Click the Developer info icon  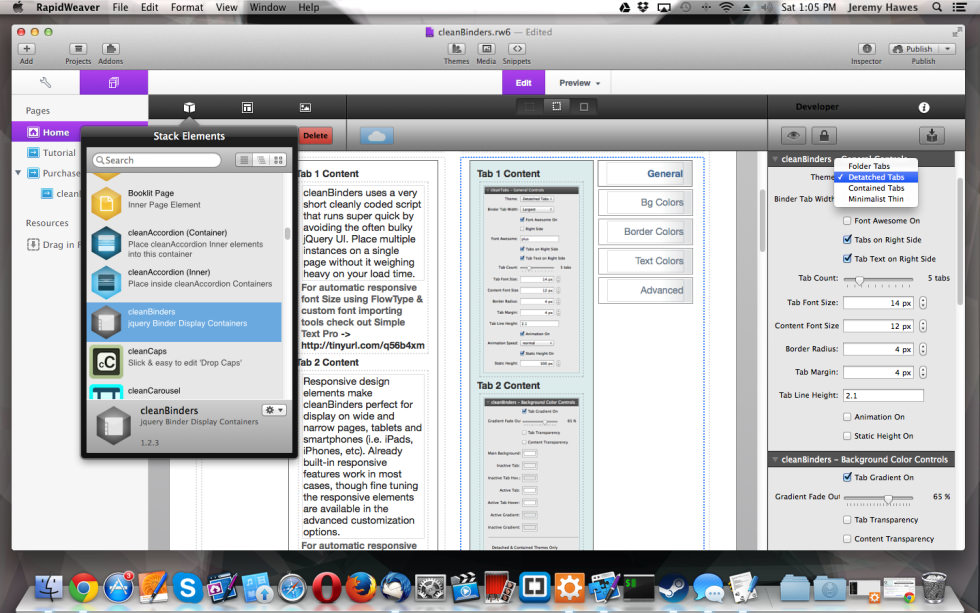pos(924,107)
